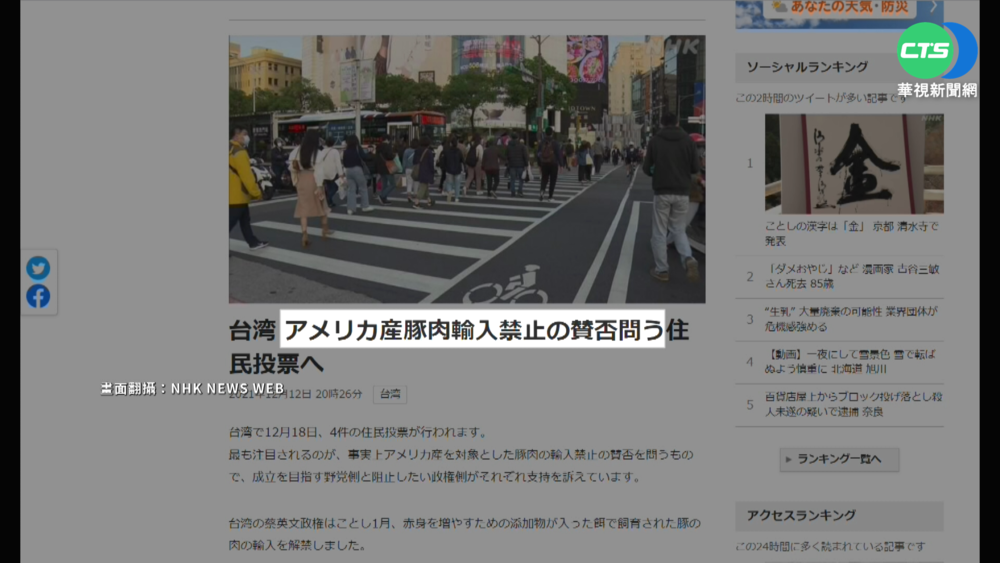Click the ランキング一覧へ button
Image resolution: width=1000 pixels, height=563 pixels.
[839, 459]
